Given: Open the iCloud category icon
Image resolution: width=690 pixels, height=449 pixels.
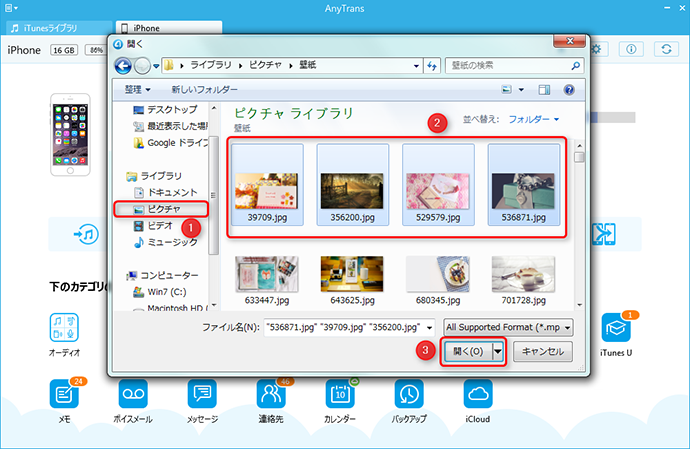Looking at the screenshot, I should tap(478, 394).
